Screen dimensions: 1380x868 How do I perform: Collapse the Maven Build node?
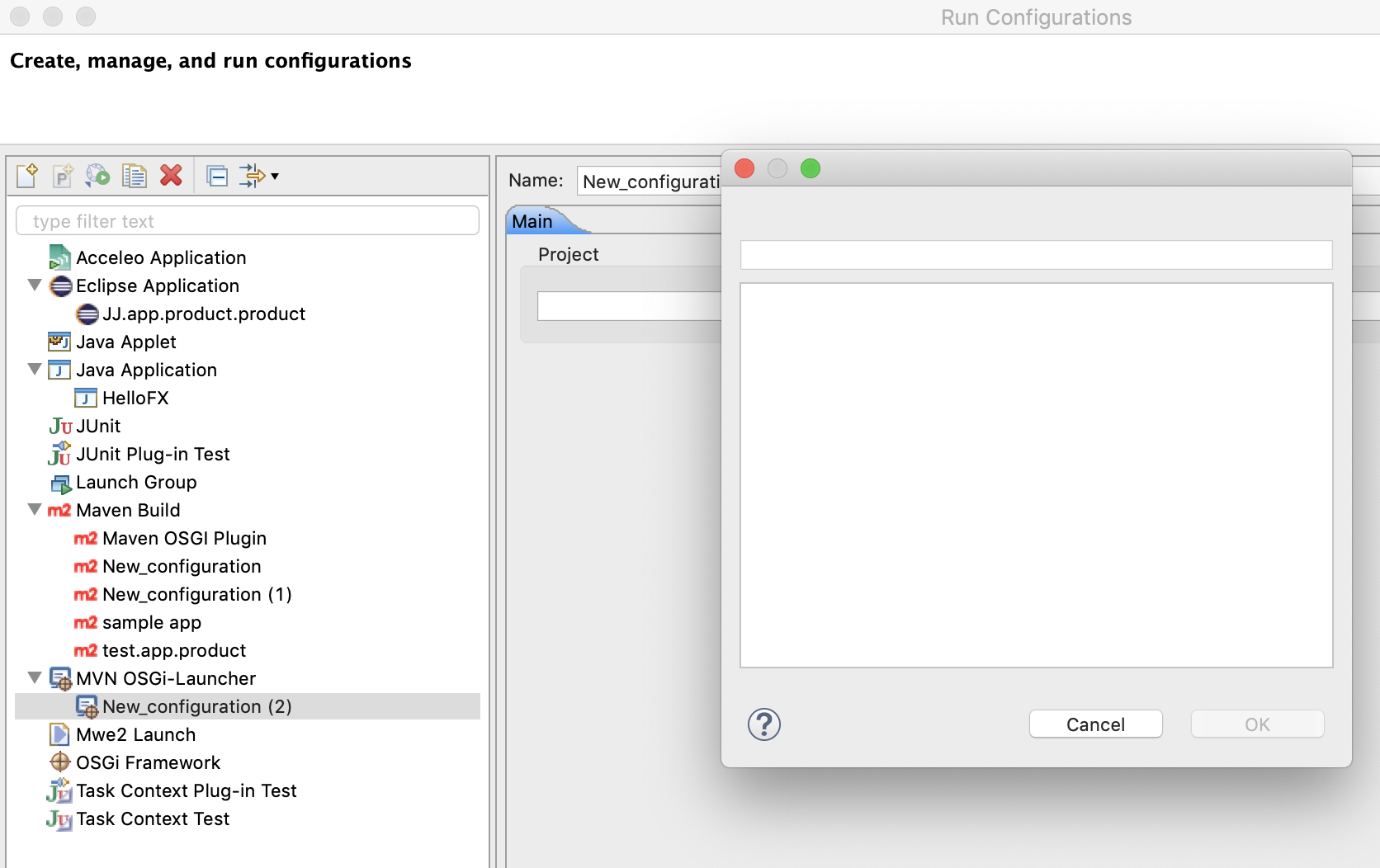[35, 510]
